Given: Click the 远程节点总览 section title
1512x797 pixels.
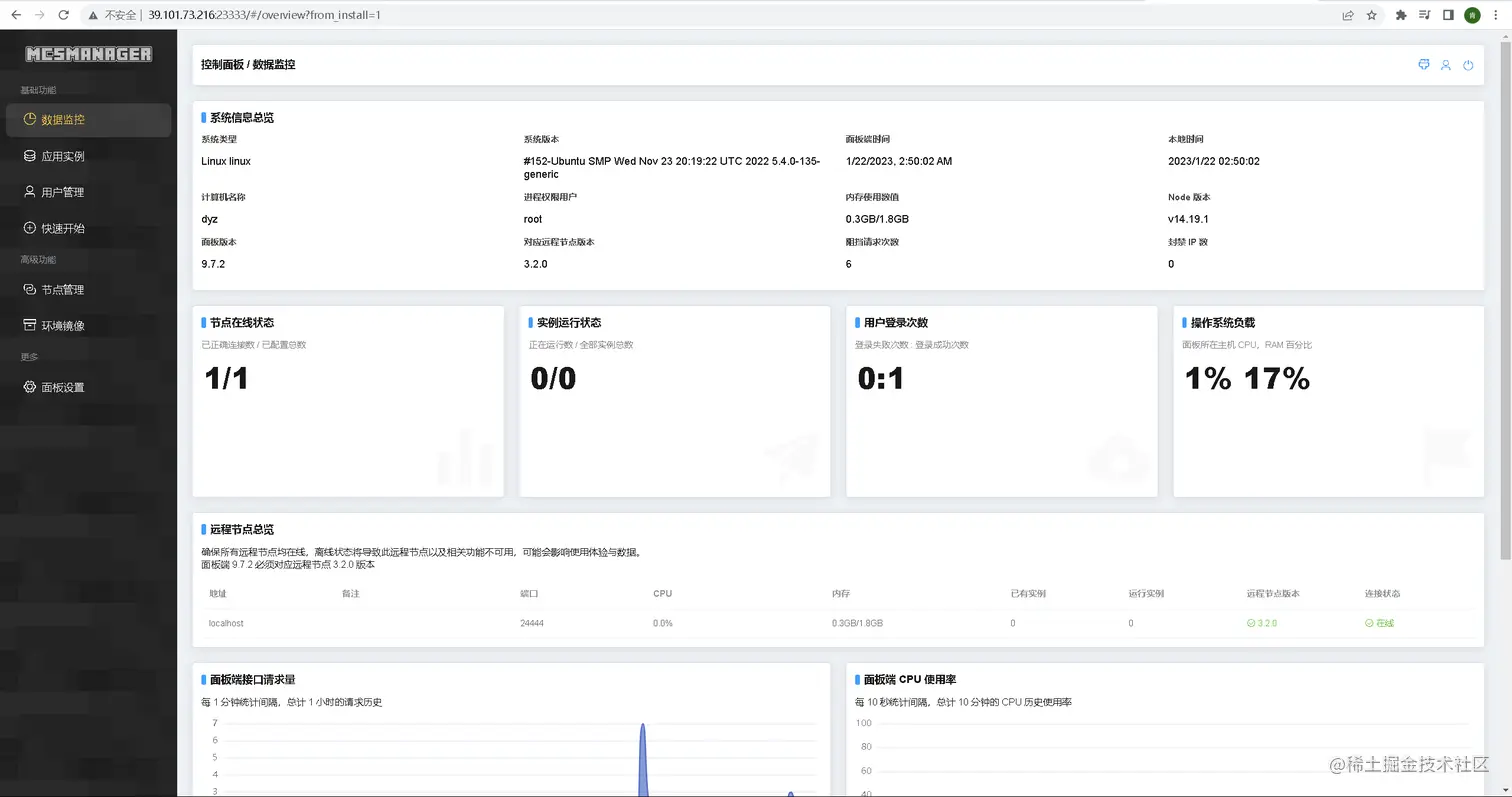Looking at the screenshot, I should coord(241,530).
